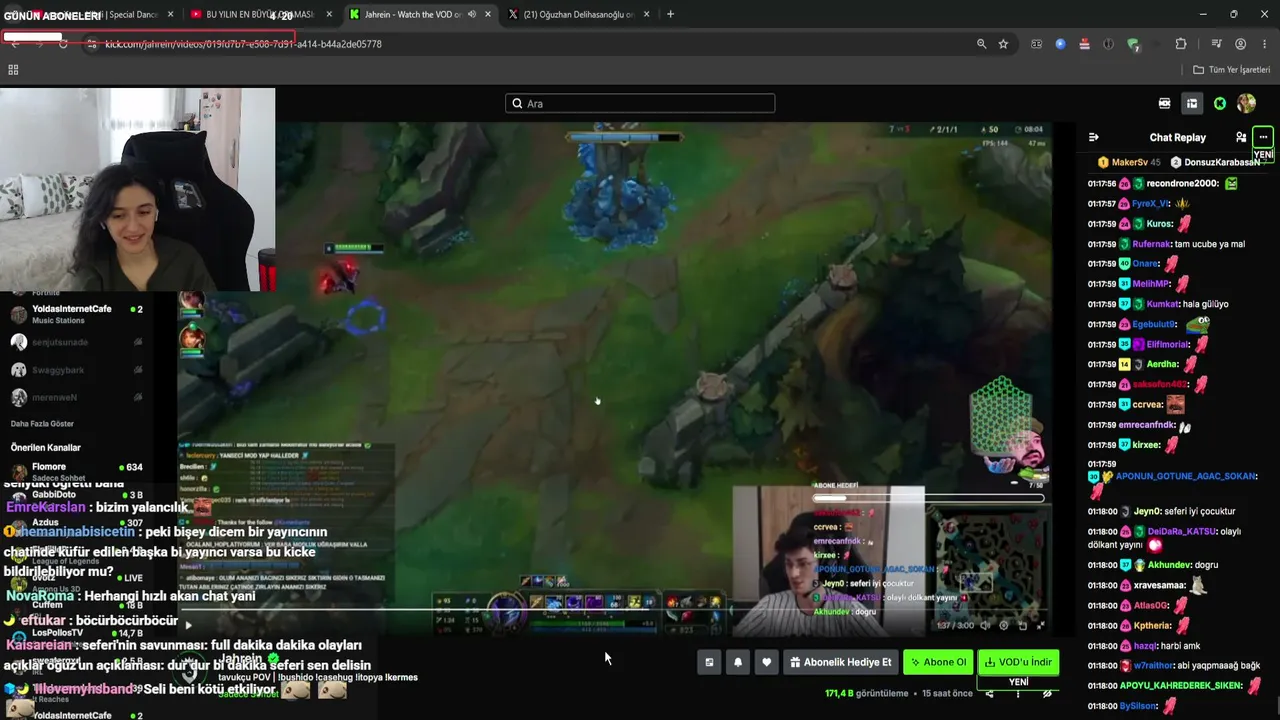Open the Flomore recommended channel
Image resolution: width=1280 pixels, height=720 pixels.
(78, 470)
